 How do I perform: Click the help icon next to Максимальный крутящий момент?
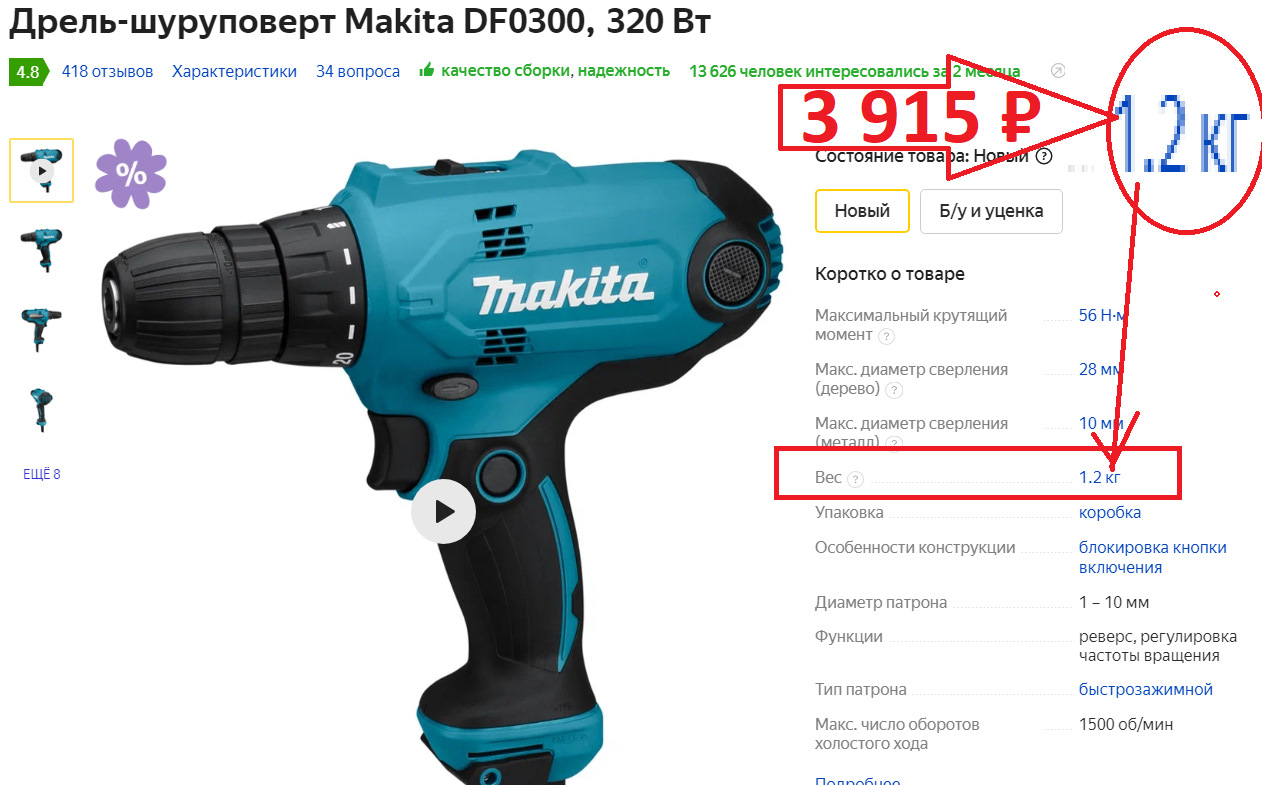(x=886, y=336)
